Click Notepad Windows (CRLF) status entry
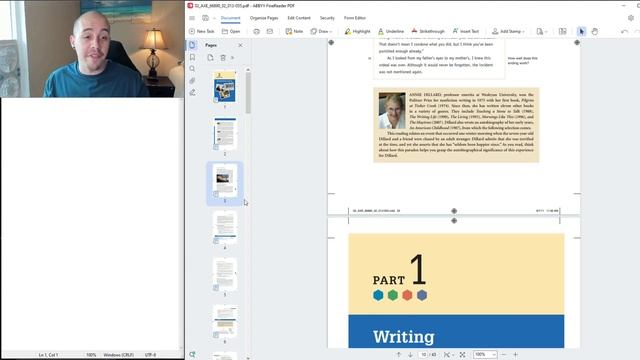Viewport: 640px width, 360px height. 118,355
